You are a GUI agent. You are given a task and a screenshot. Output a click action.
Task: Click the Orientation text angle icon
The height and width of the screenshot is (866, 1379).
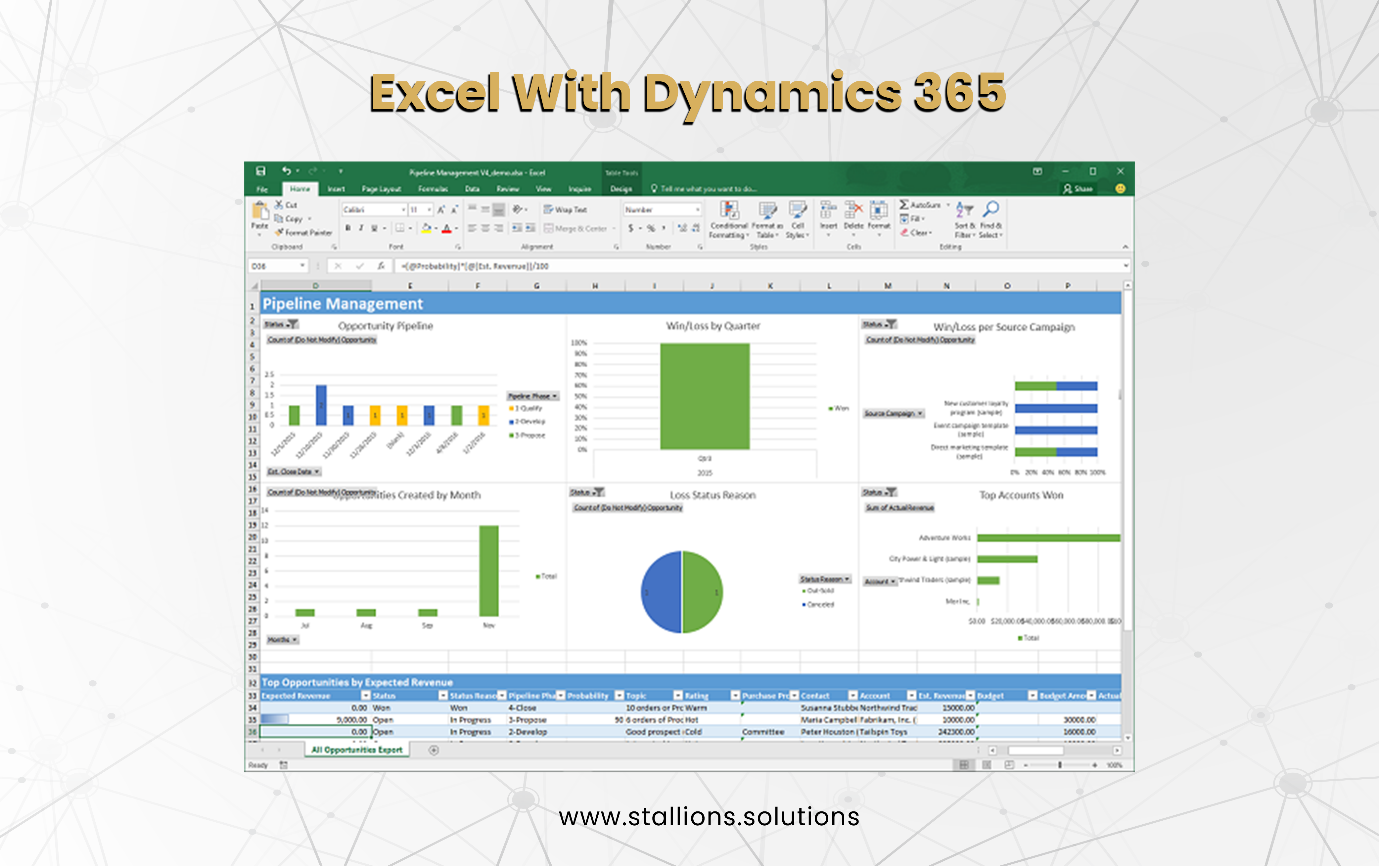pyautogui.click(x=518, y=209)
